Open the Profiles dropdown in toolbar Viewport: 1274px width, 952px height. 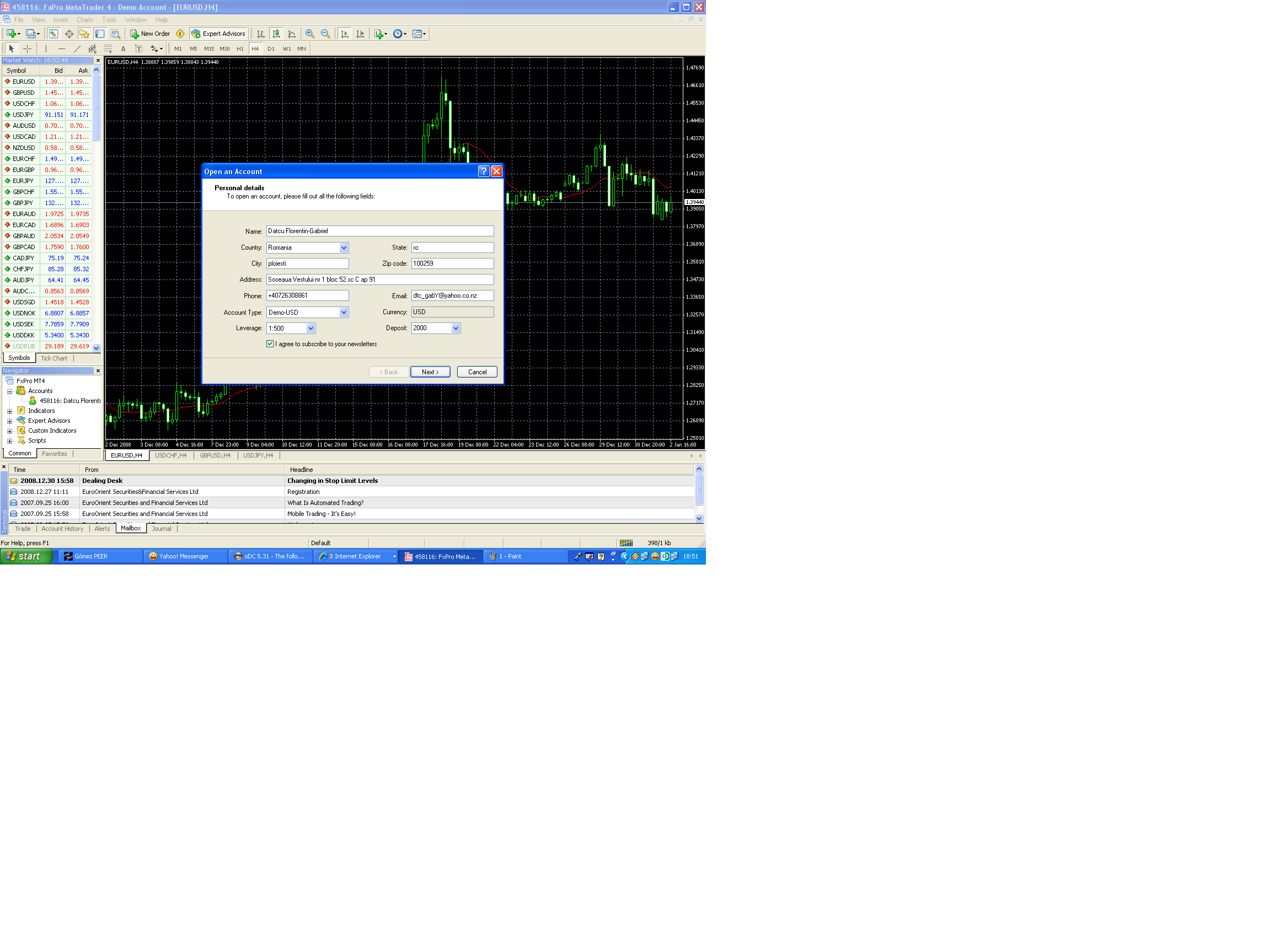tap(33, 34)
